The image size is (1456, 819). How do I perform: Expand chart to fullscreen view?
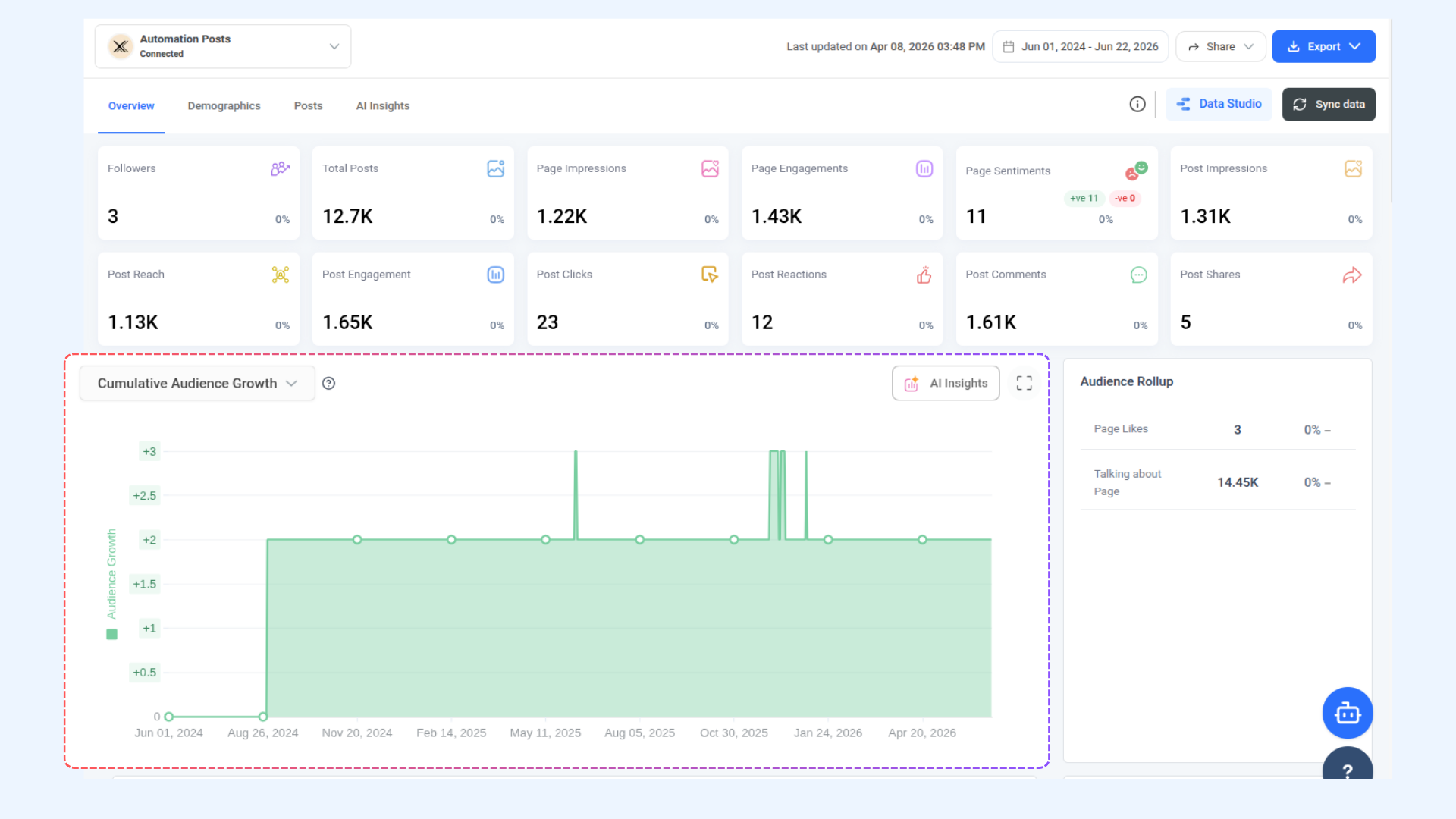pyautogui.click(x=1024, y=384)
